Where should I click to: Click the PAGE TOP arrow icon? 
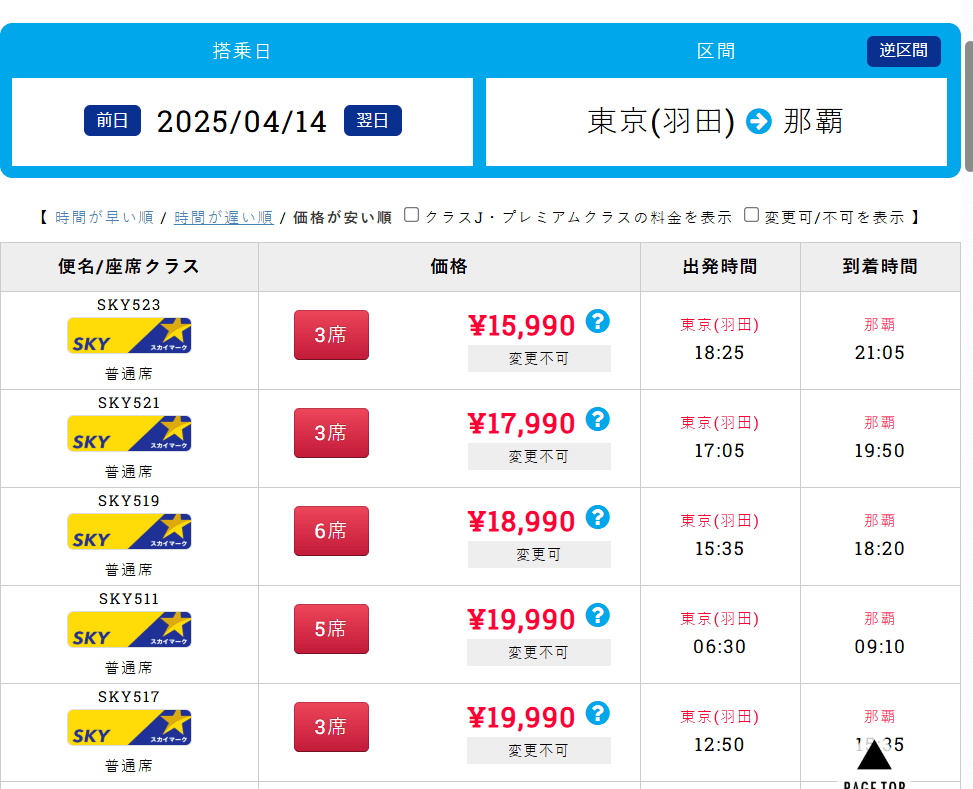pos(874,757)
